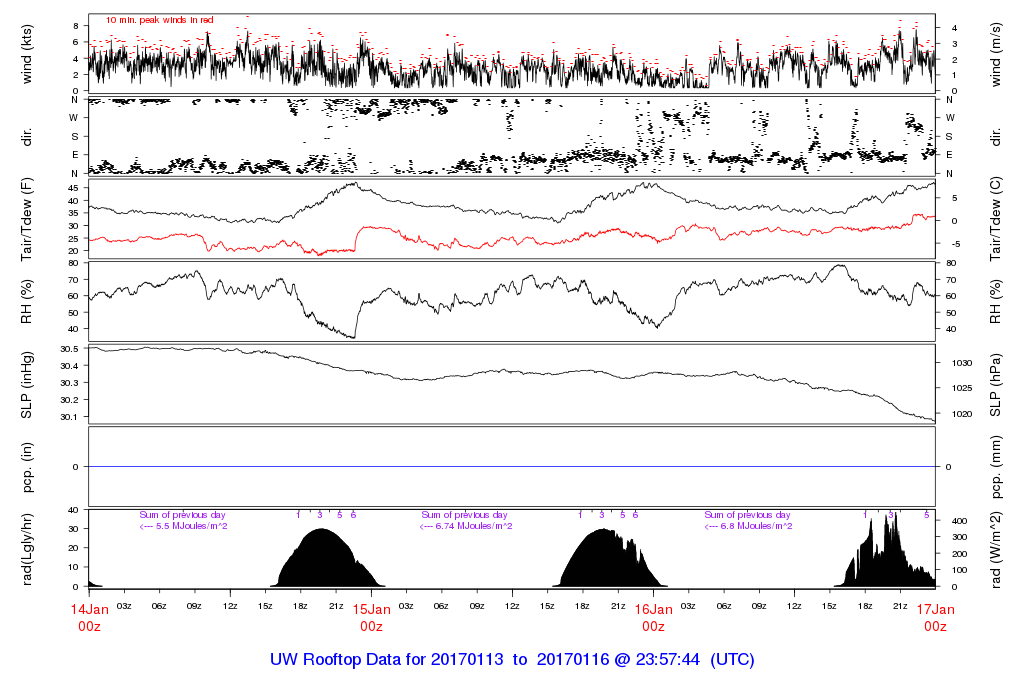Click the '6.8 MJoules/m^2' daily sum annotation
Viewport: 1024px width, 700px height.
[x=748, y=526]
